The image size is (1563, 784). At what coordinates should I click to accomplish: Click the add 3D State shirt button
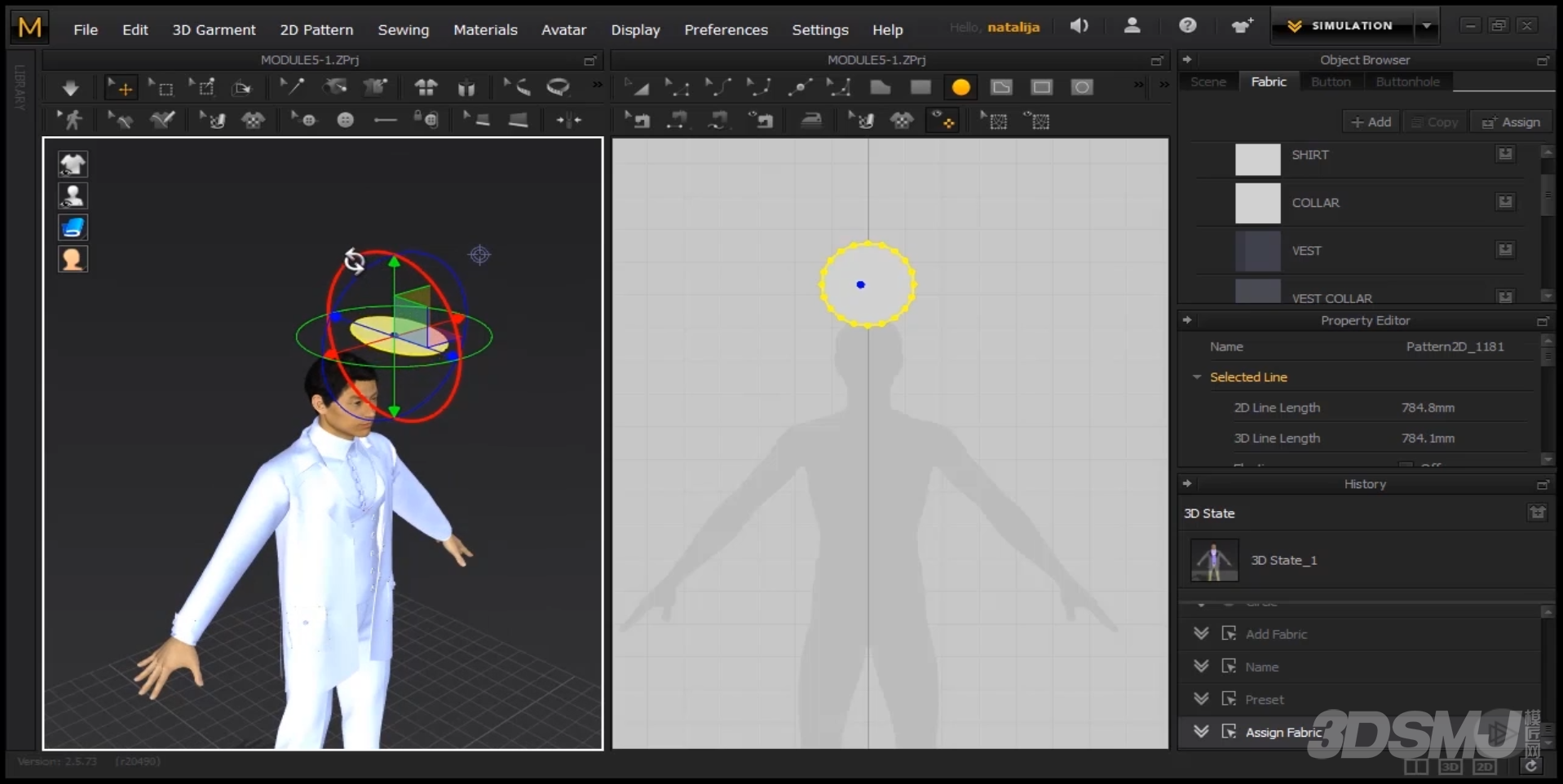1537,513
